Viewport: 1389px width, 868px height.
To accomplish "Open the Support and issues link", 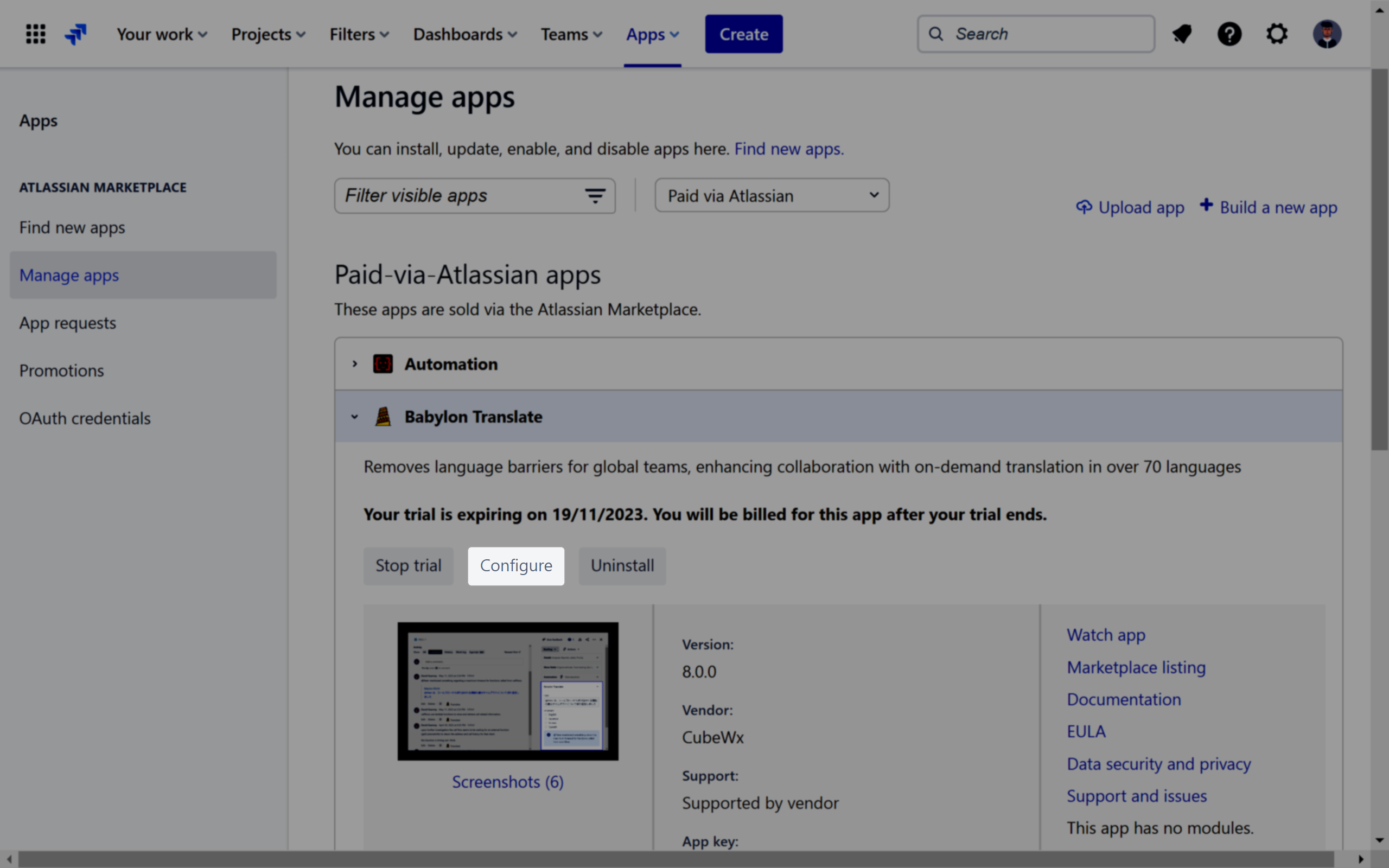I will (1137, 796).
